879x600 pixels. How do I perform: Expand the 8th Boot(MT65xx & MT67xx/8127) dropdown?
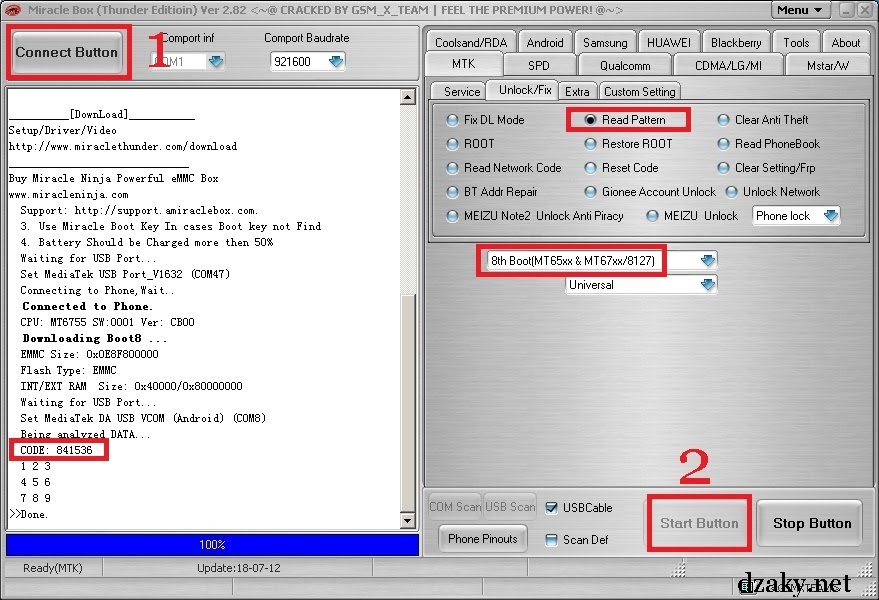tap(707, 261)
